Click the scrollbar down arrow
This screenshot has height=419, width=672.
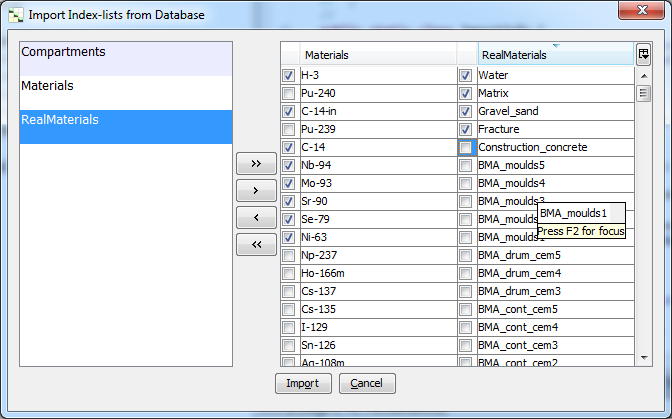click(x=644, y=358)
